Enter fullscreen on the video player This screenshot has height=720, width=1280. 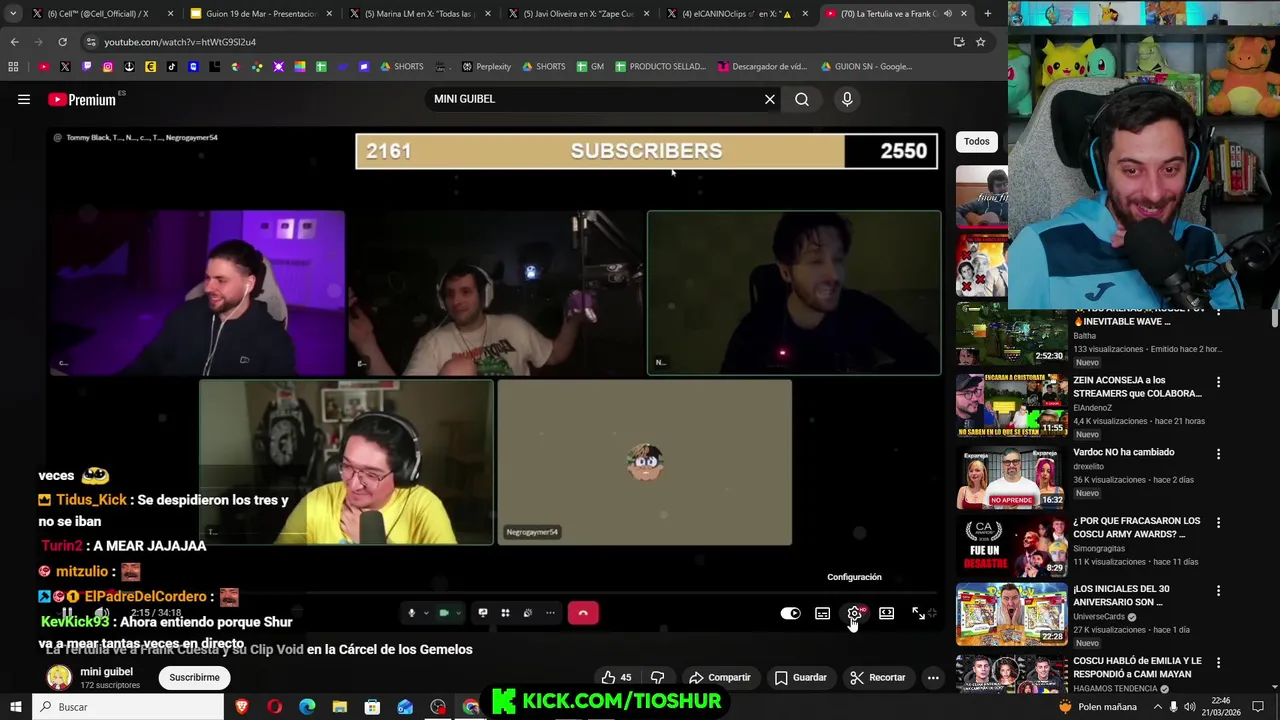pos(918,613)
